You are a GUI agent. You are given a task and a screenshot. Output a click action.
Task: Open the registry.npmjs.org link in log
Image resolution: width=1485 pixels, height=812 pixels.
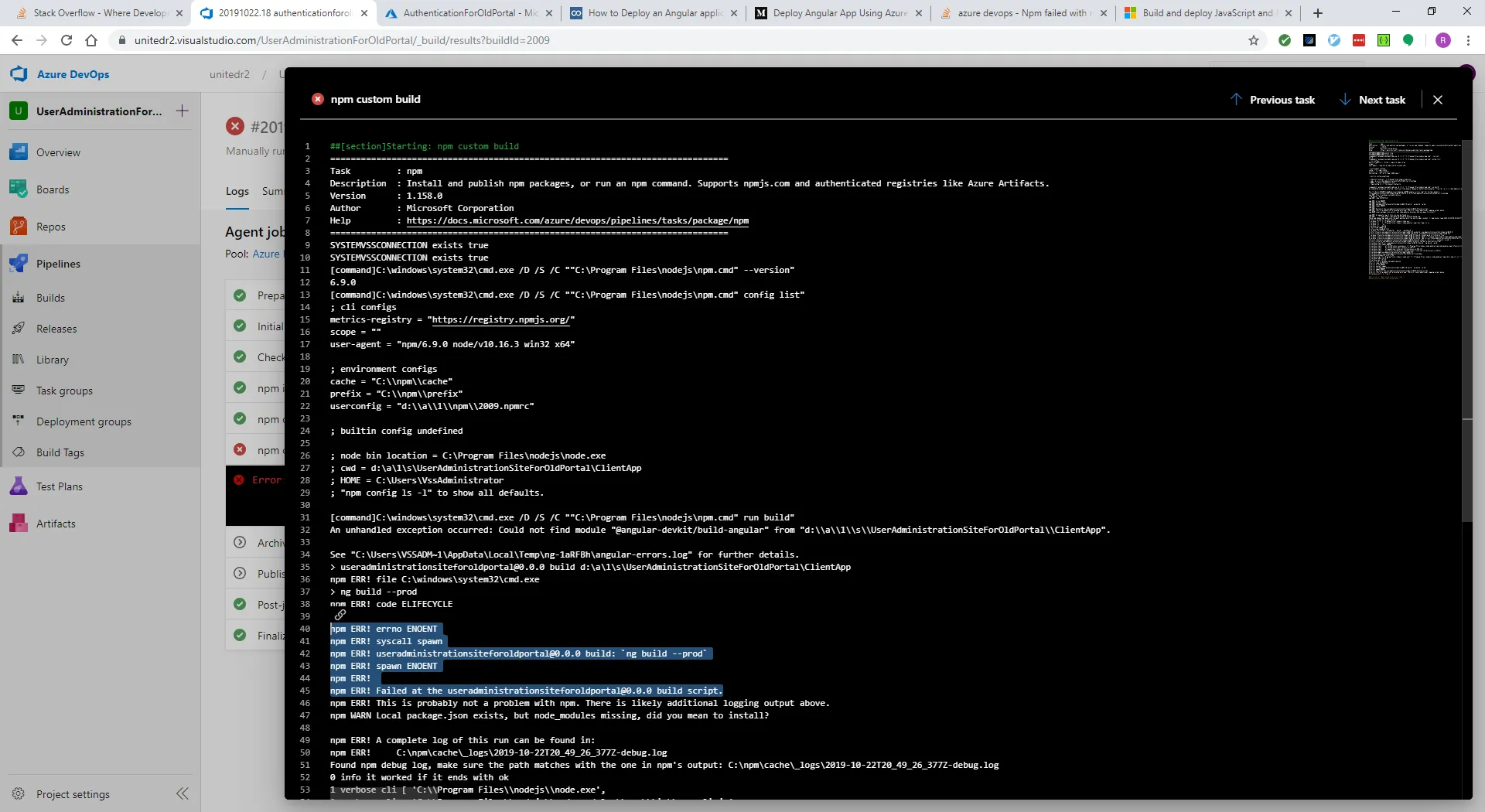(x=500, y=319)
